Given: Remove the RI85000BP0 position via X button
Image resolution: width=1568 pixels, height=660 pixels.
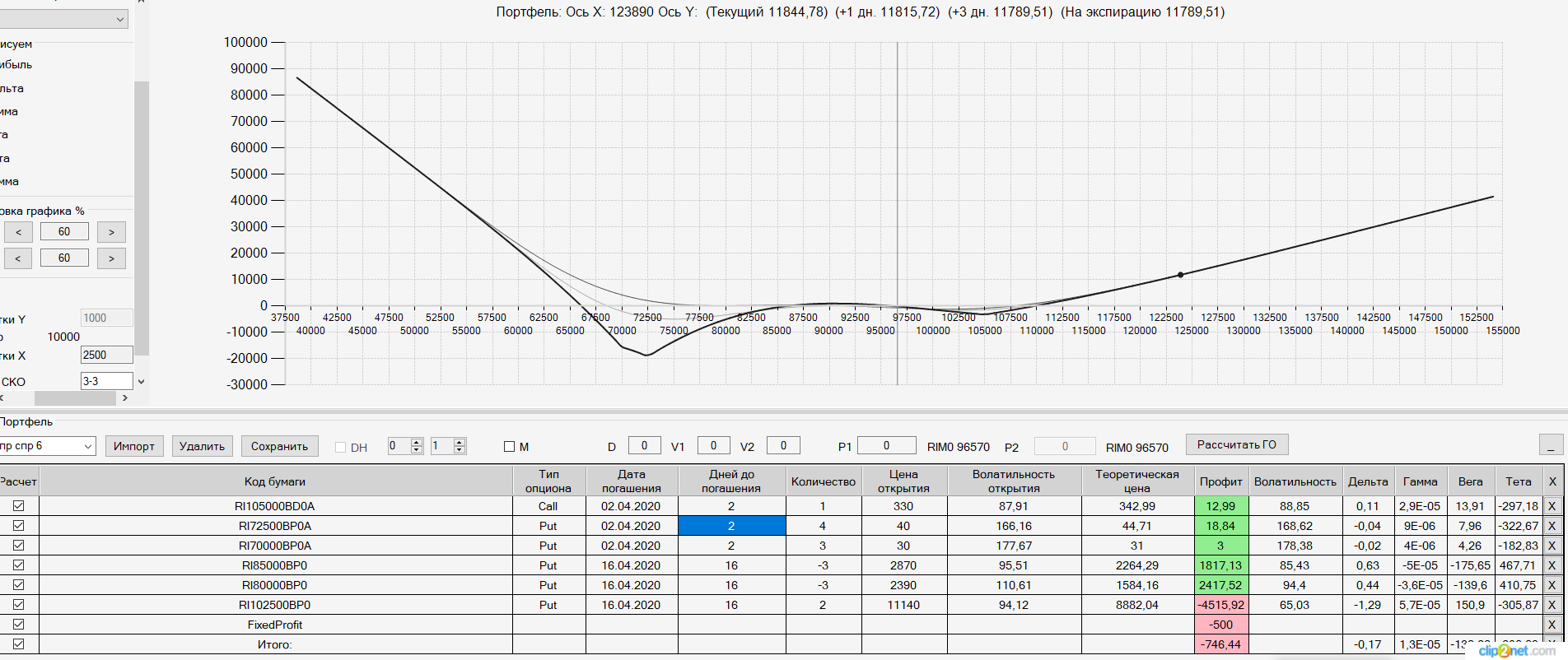Looking at the screenshot, I should point(1552,565).
